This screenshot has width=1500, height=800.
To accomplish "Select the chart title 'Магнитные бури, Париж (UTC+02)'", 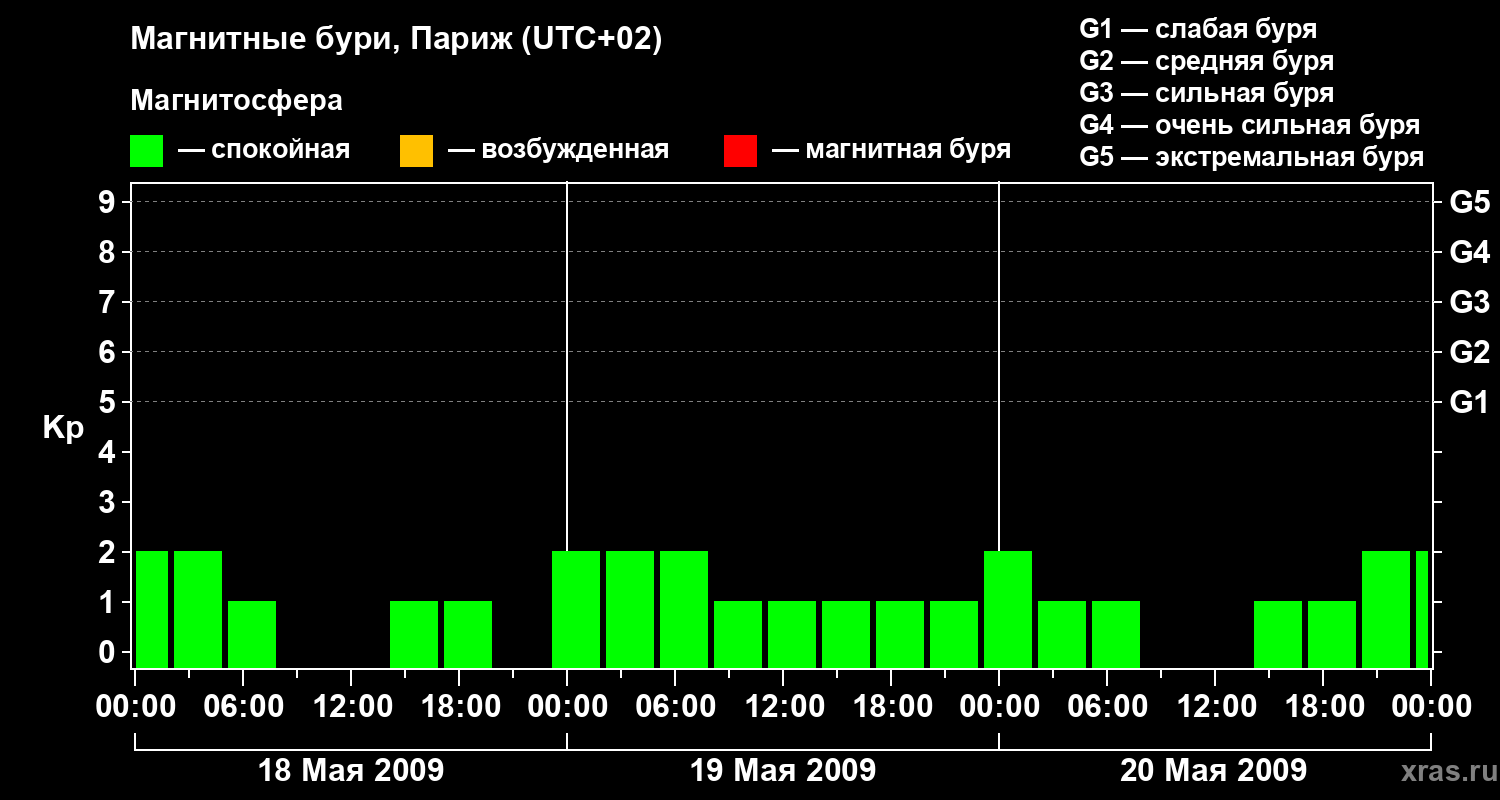I will (396, 40).
